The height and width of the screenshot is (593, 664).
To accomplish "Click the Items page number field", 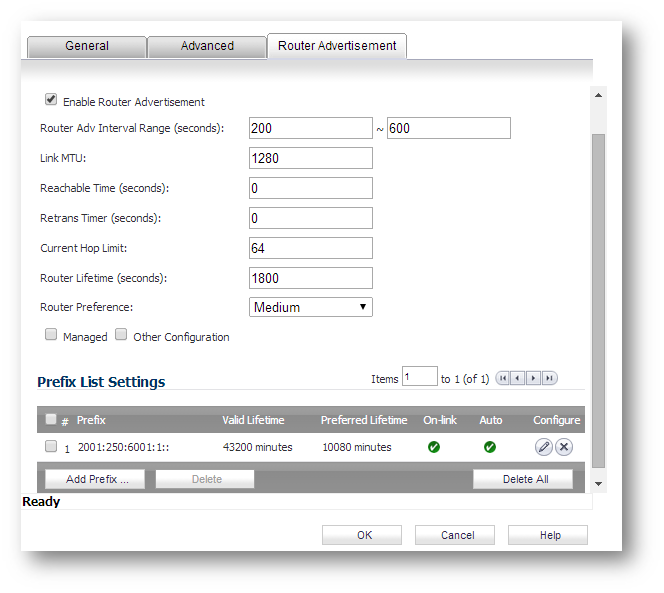I will tap(420, 376).
